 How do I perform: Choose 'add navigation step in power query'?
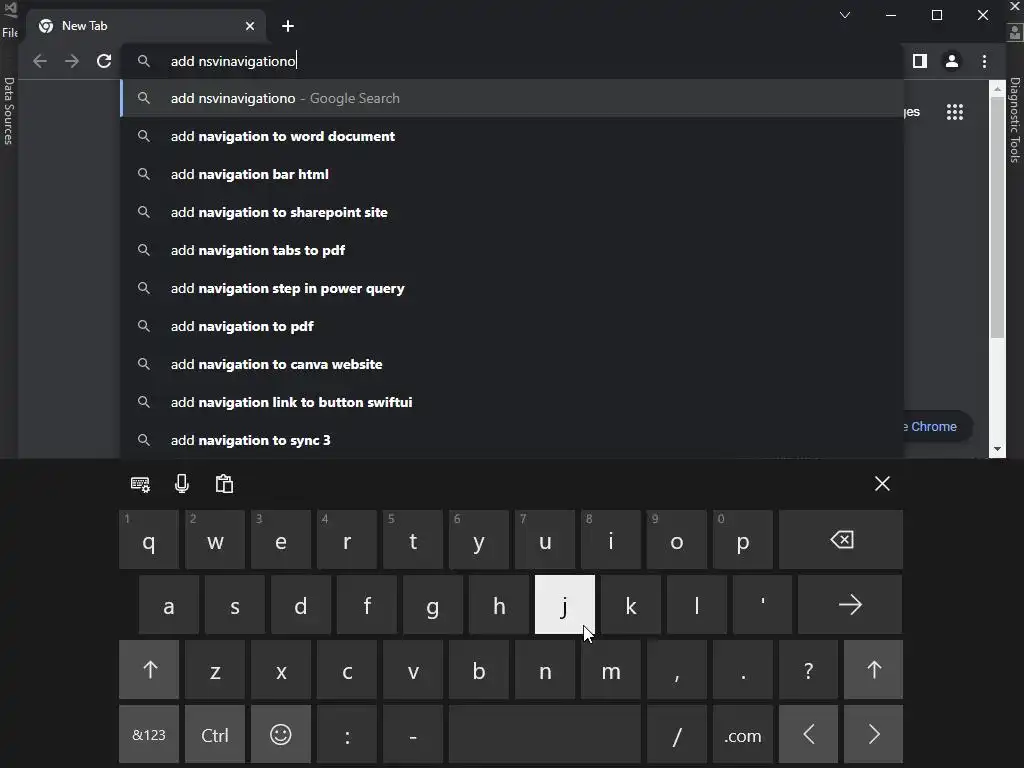[x=513, y=288]
